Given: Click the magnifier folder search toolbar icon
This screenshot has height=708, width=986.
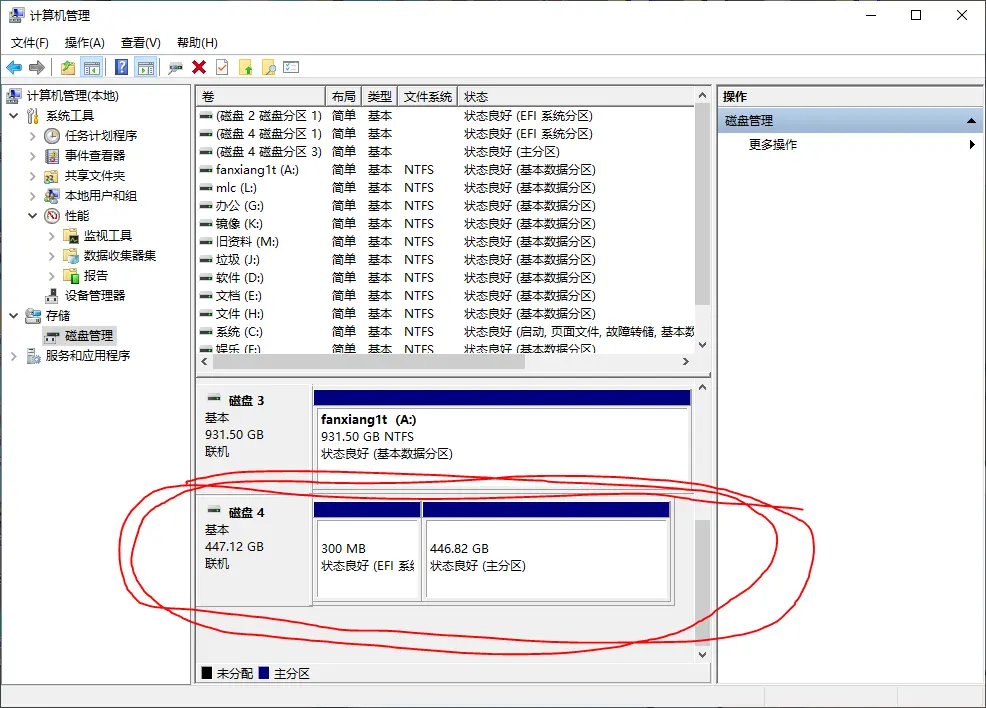Looking at the screenshot, I should click(x=268, y=67).
